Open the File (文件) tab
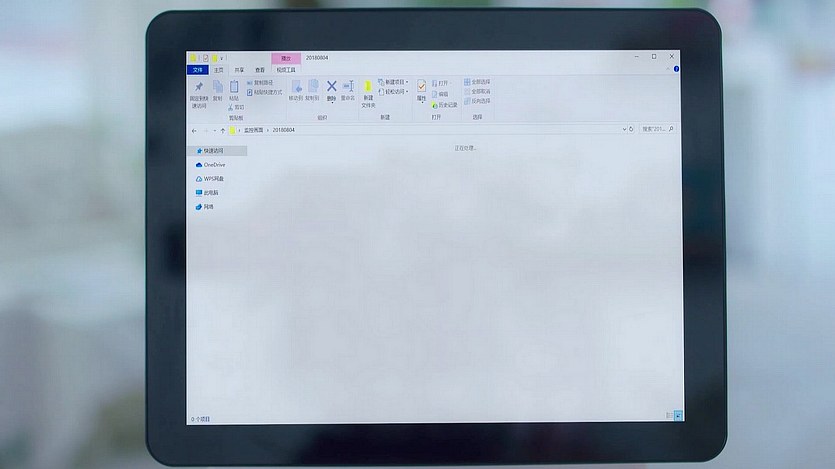This screenshot has width=835, height=469. pyautogui.click(x=198, y=70)
